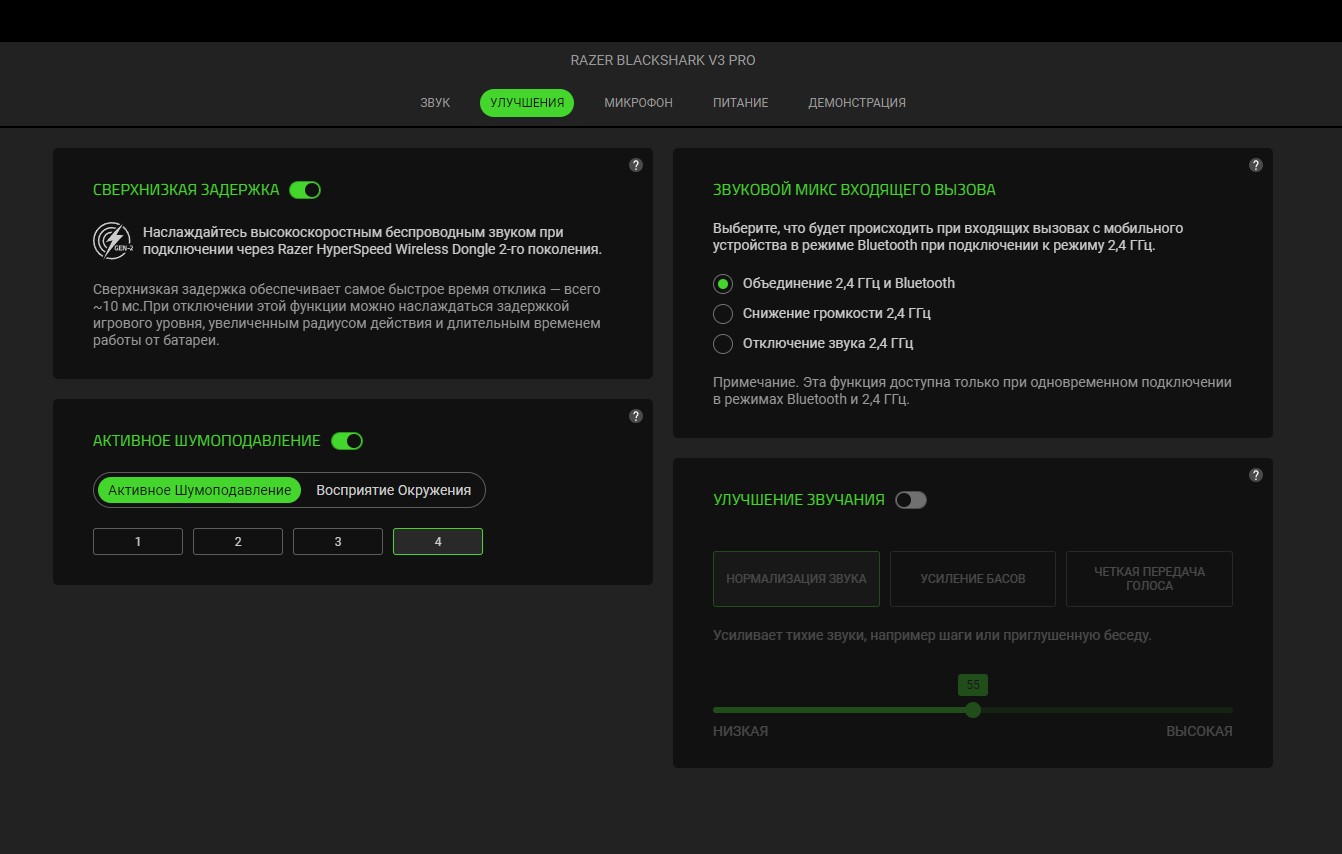Click the Усиливает тихие звуки description
Viewport: 1342px width, 854px height.
point(932,635)
